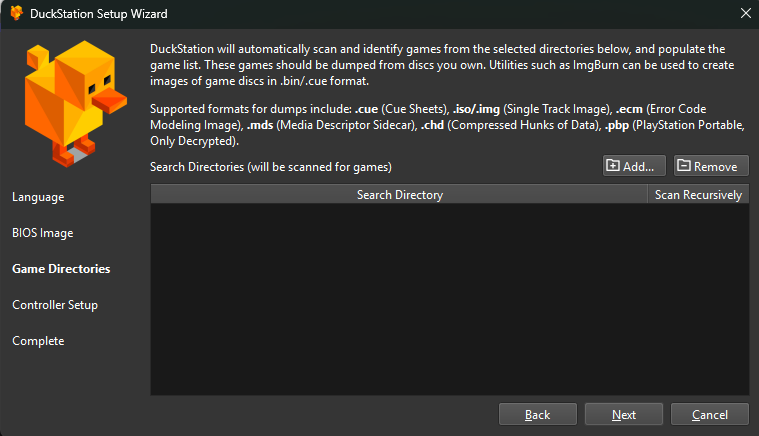Click the Remove directory button label
759x436 pixels.
click(715, 167)
